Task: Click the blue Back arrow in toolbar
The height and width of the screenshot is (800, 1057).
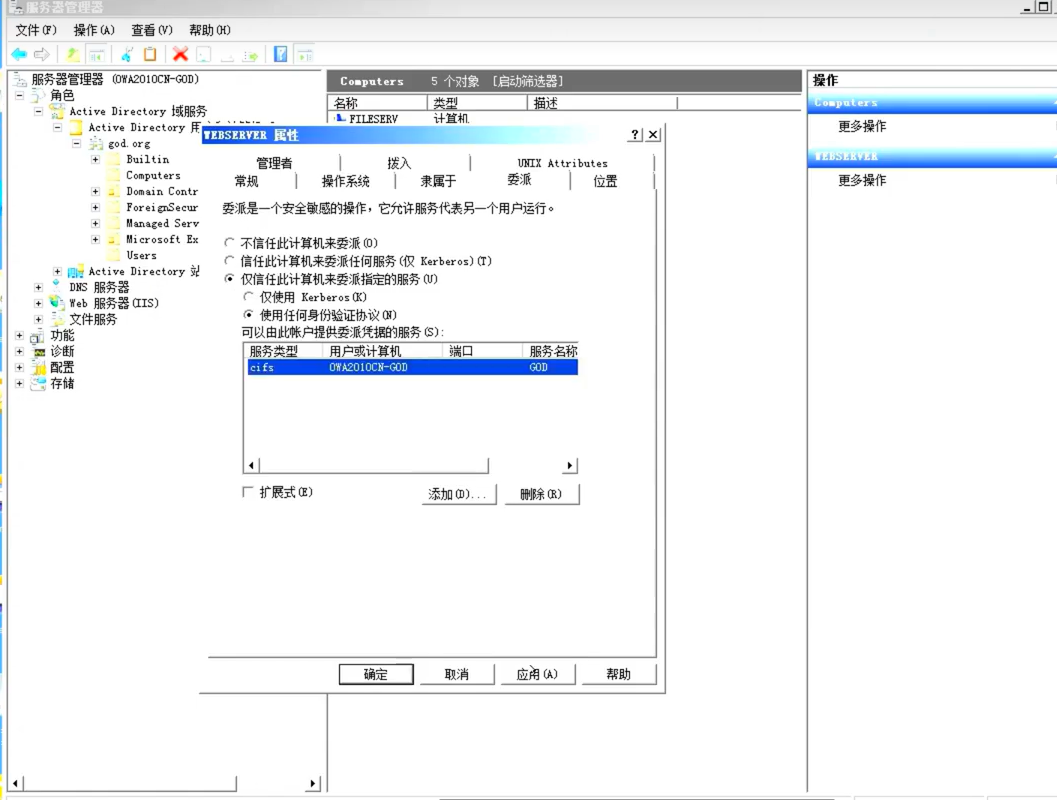Action: [x=19, y=54]
